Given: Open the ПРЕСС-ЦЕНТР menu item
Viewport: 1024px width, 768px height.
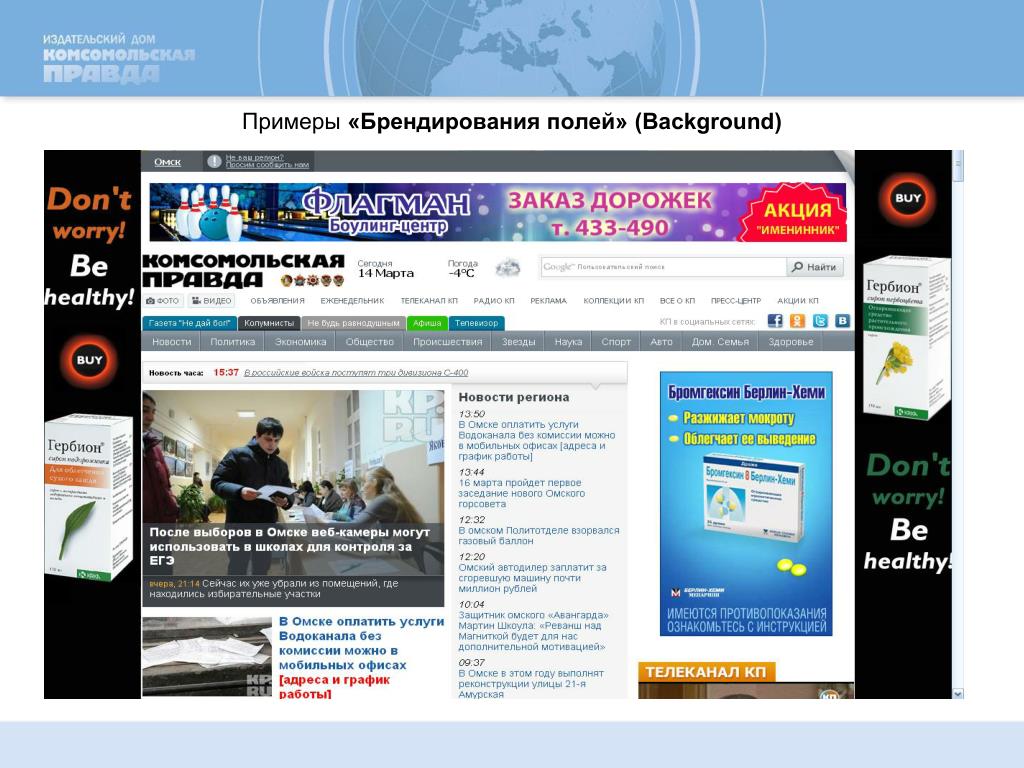Looking at the screenshot, I should 736,300.
